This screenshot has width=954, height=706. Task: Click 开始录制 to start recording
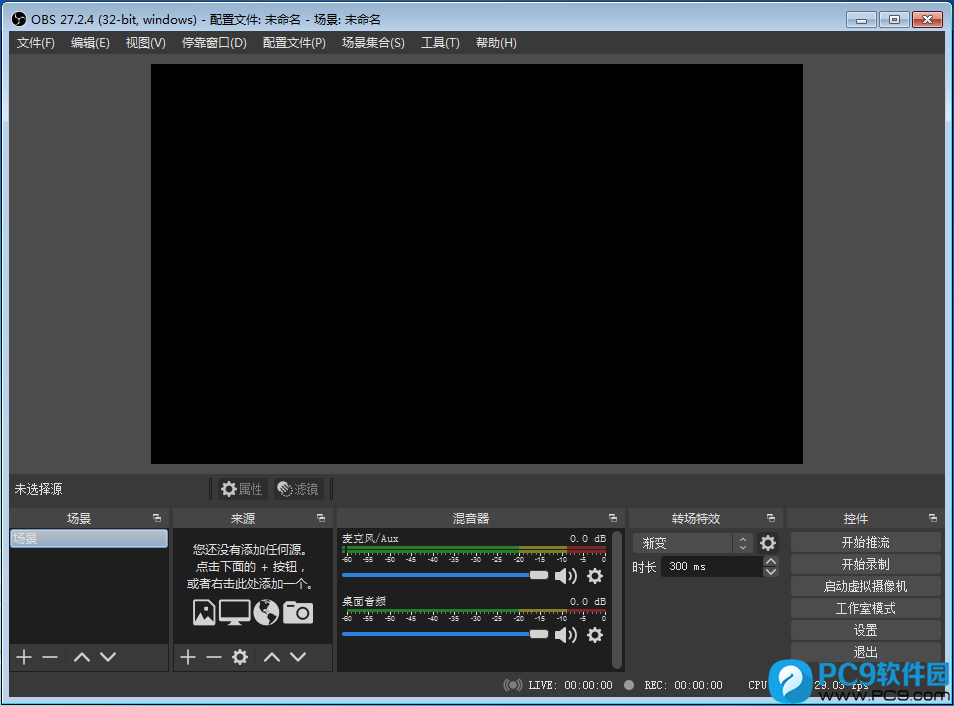pos(865,564)
